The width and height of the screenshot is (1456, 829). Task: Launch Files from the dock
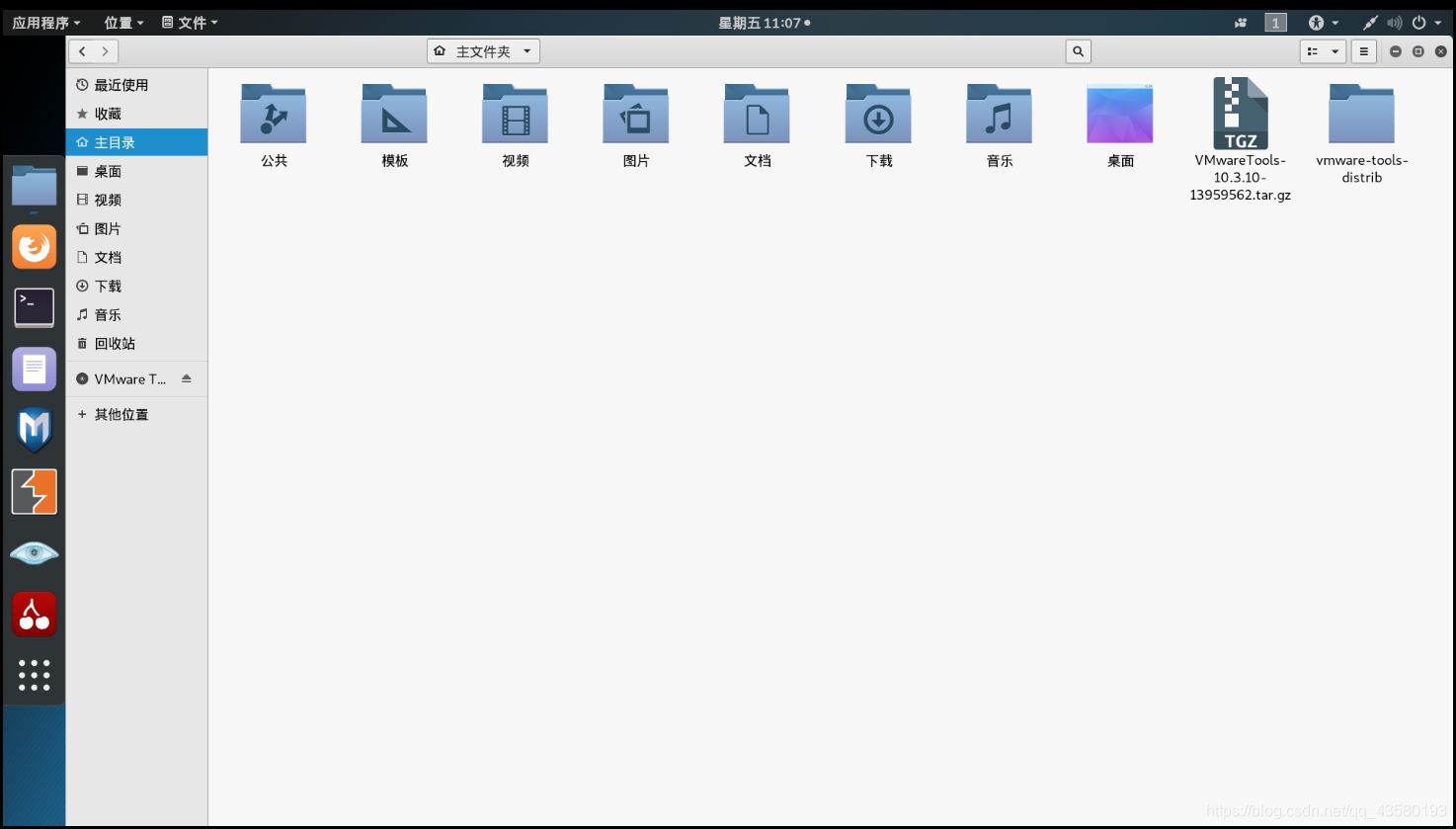click(35, 186)
